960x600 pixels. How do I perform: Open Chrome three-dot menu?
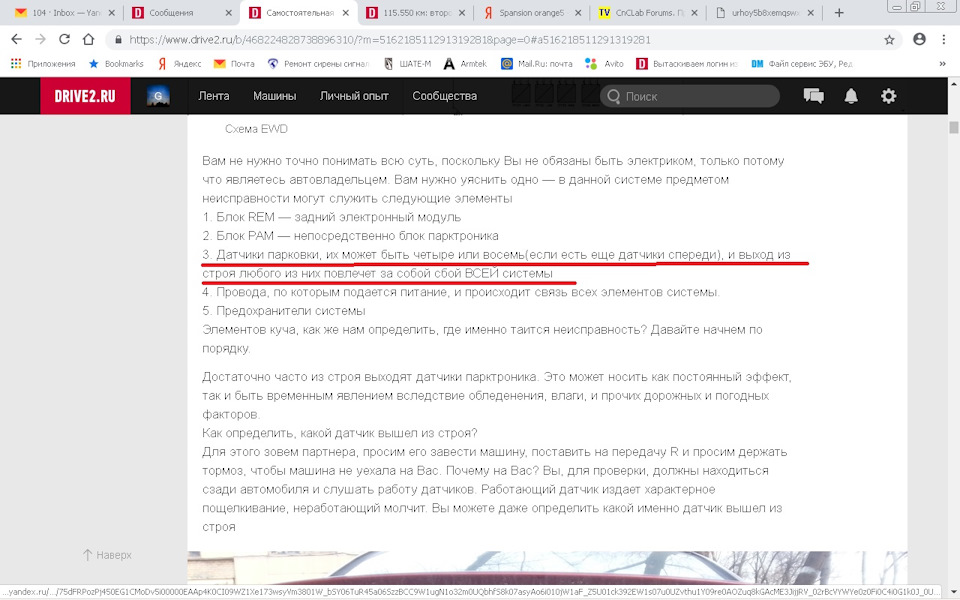pyautogui.click(x=945, y=40)
